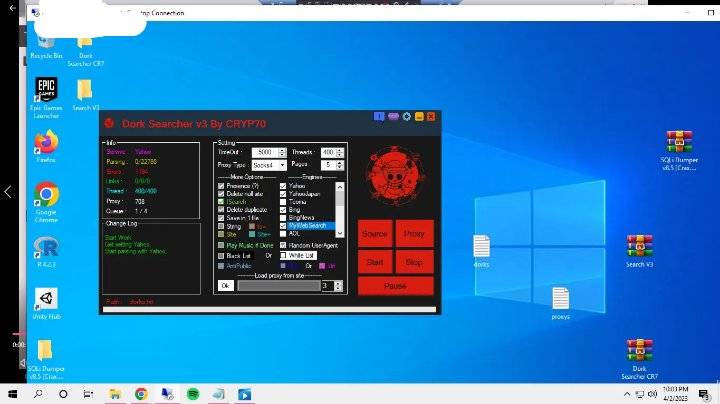Toggle the Presence (?) checkbox
The width and height of the screenshot is (720, 404).
click(x=221, y=186)
